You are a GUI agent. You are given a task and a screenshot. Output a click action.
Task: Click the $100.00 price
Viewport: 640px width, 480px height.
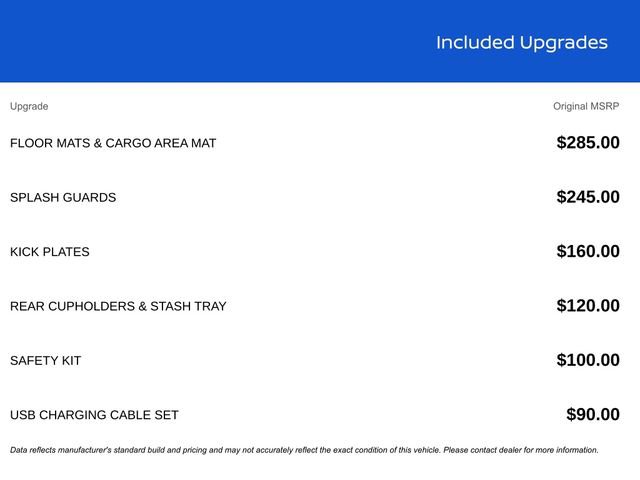pos(587,360)
